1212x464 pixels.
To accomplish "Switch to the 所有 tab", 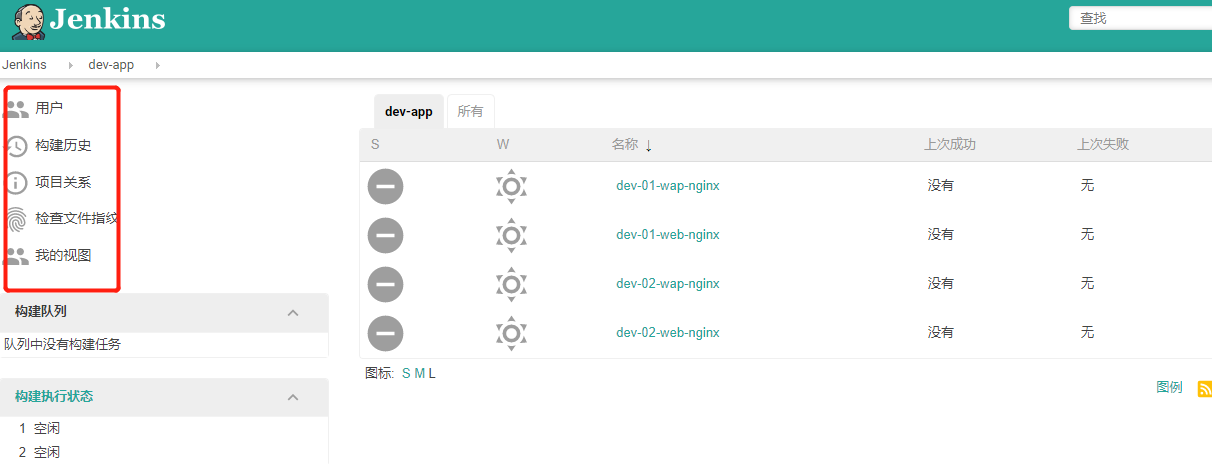I will [470, 112].
